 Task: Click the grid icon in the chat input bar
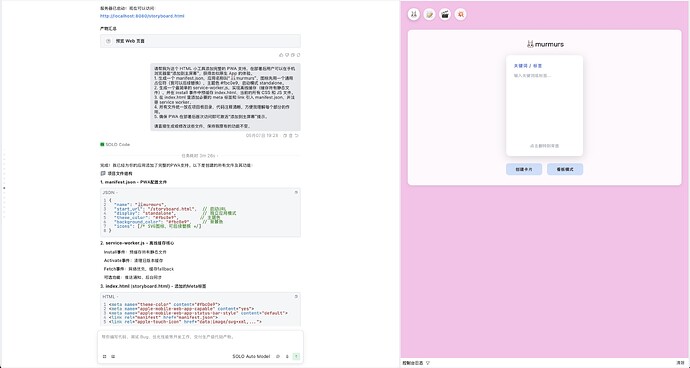(x=104, y=357)
